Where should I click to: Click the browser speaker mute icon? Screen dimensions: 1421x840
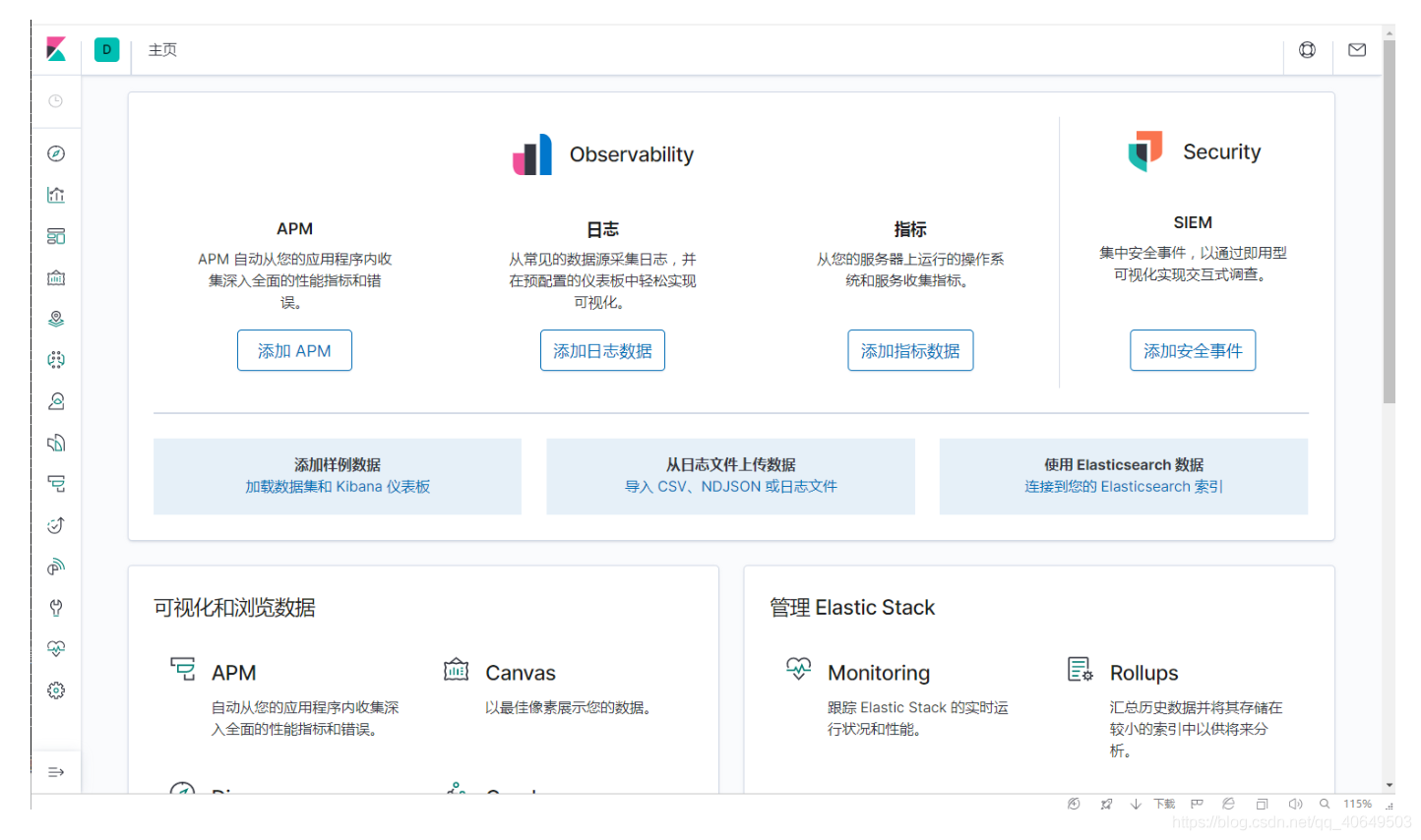(1295, 804)
